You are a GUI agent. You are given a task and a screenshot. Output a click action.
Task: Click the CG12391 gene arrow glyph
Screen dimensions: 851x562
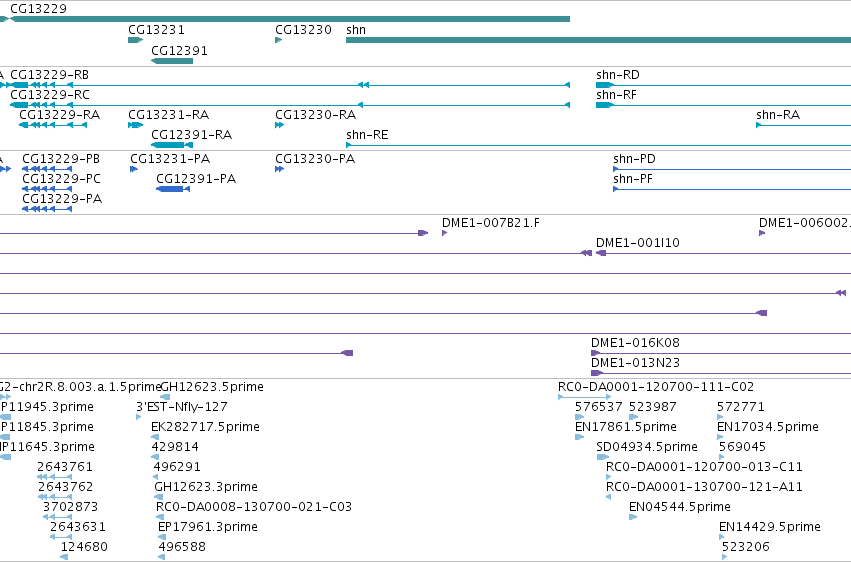(172, 61)
